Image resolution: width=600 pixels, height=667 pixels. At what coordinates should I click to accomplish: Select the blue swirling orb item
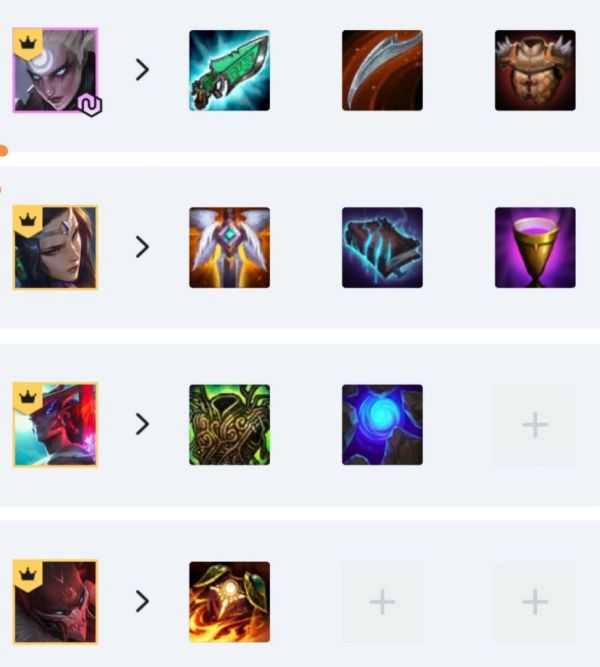click(382, 425)
